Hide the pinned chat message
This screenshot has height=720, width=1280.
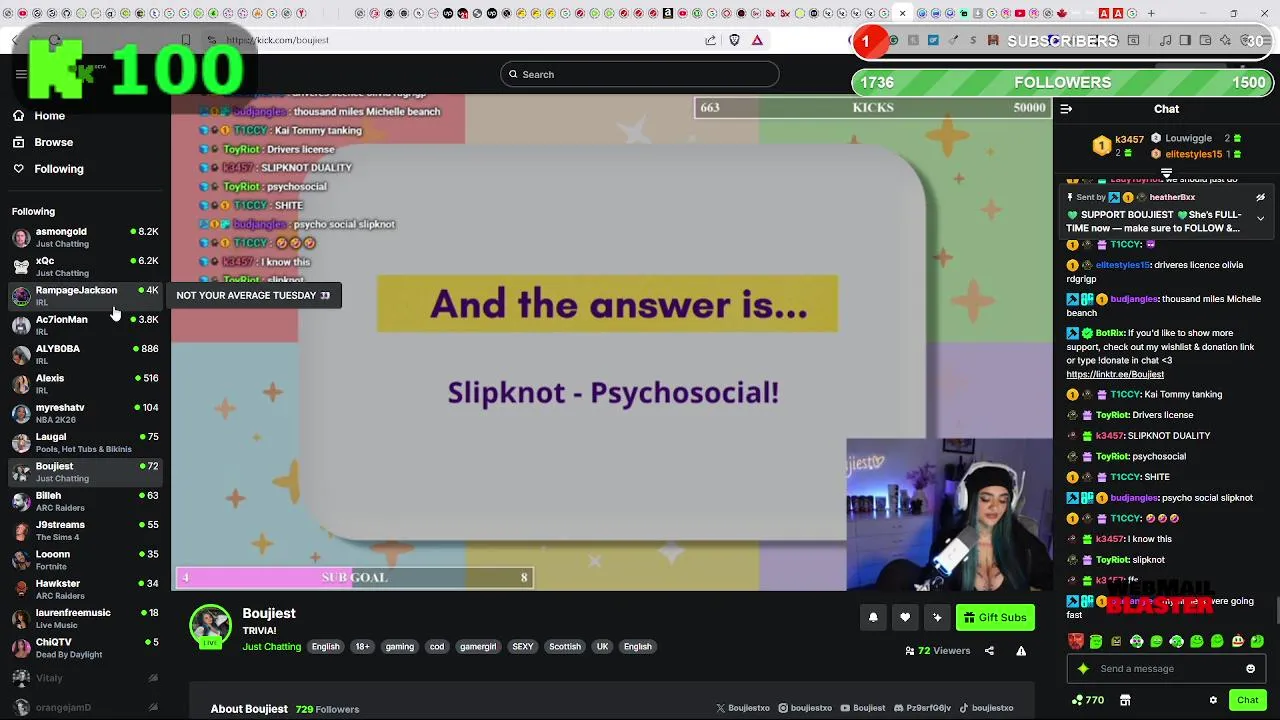tap(1260, 198)
